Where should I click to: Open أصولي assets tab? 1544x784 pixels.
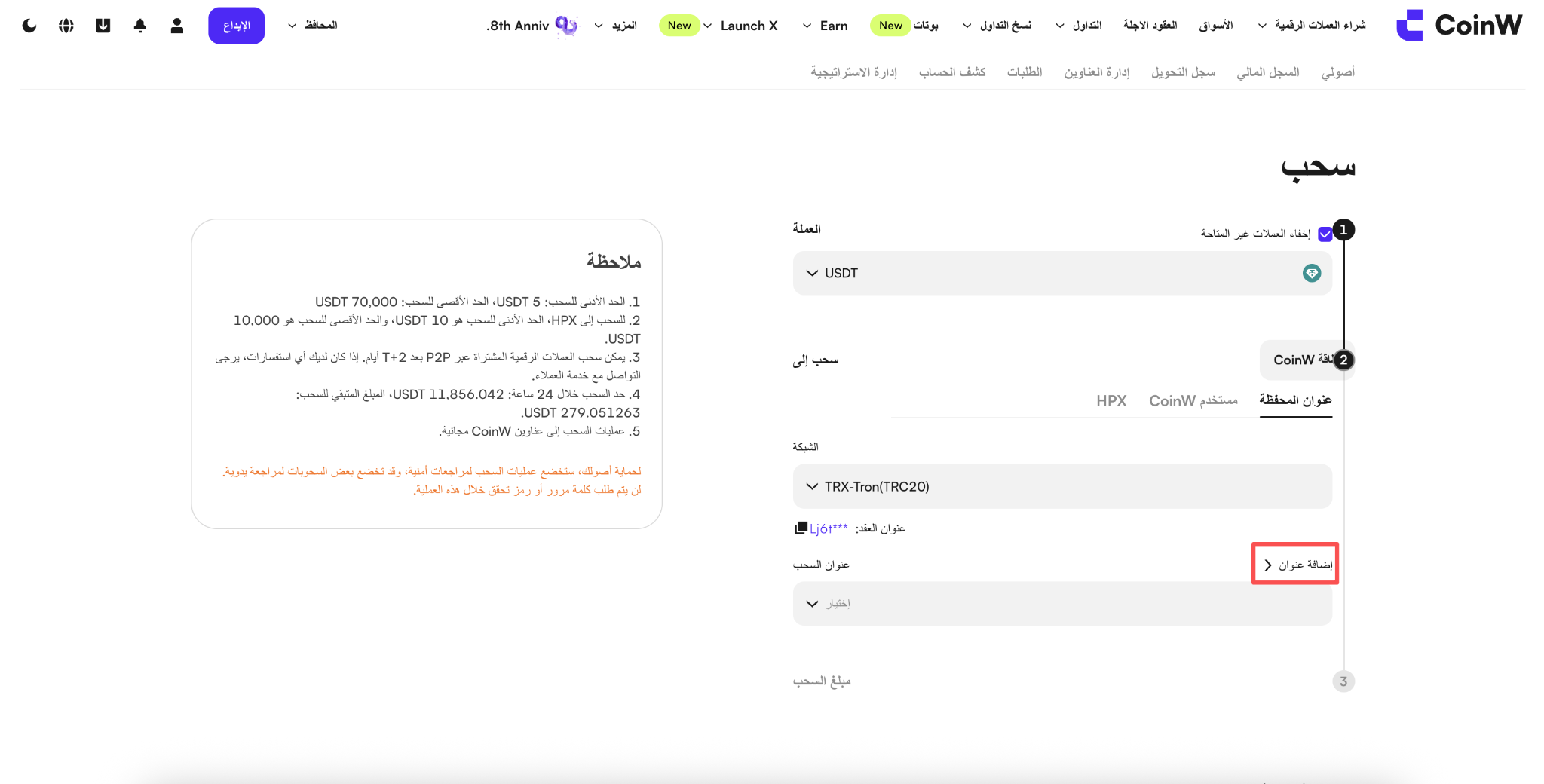point(1338,72)
